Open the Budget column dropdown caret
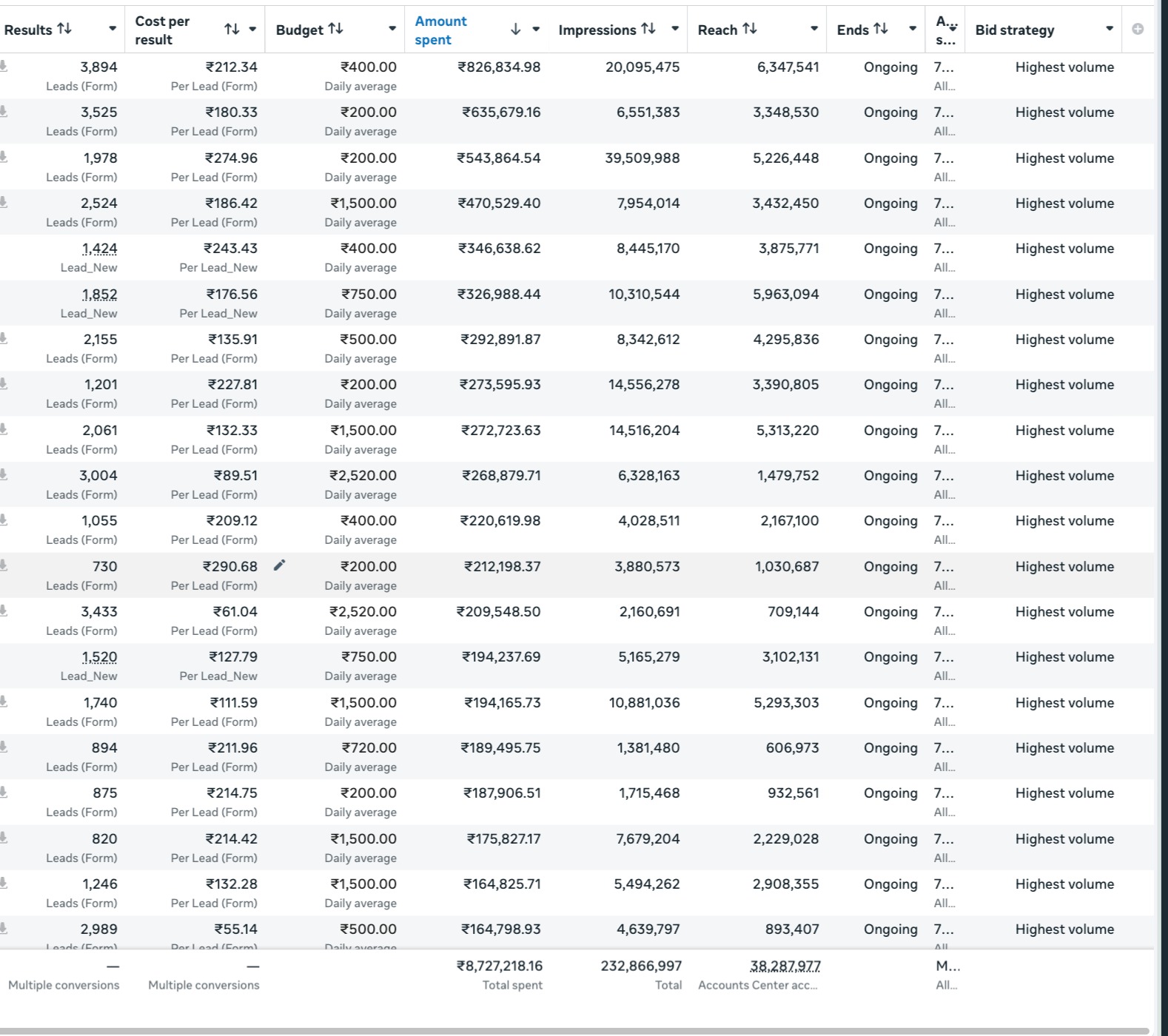The image size is (1168, 1036). [x=392, y=29]
